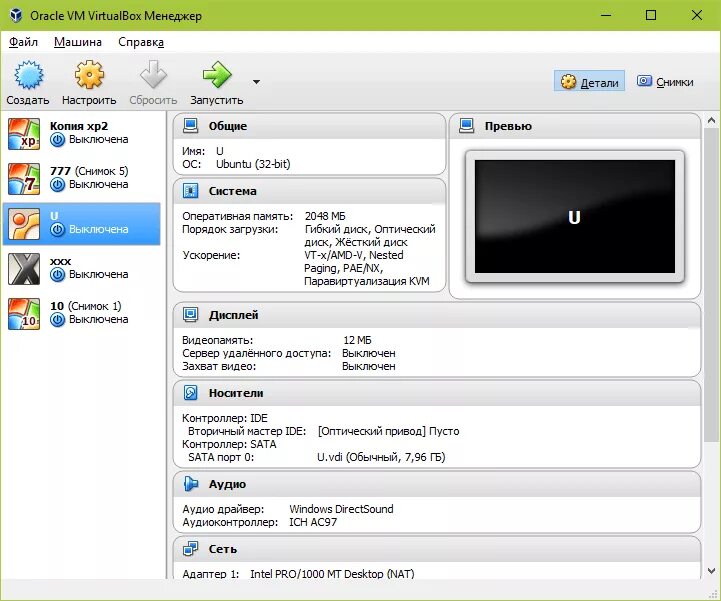Click the Сеть section network icon

(190, 549)
